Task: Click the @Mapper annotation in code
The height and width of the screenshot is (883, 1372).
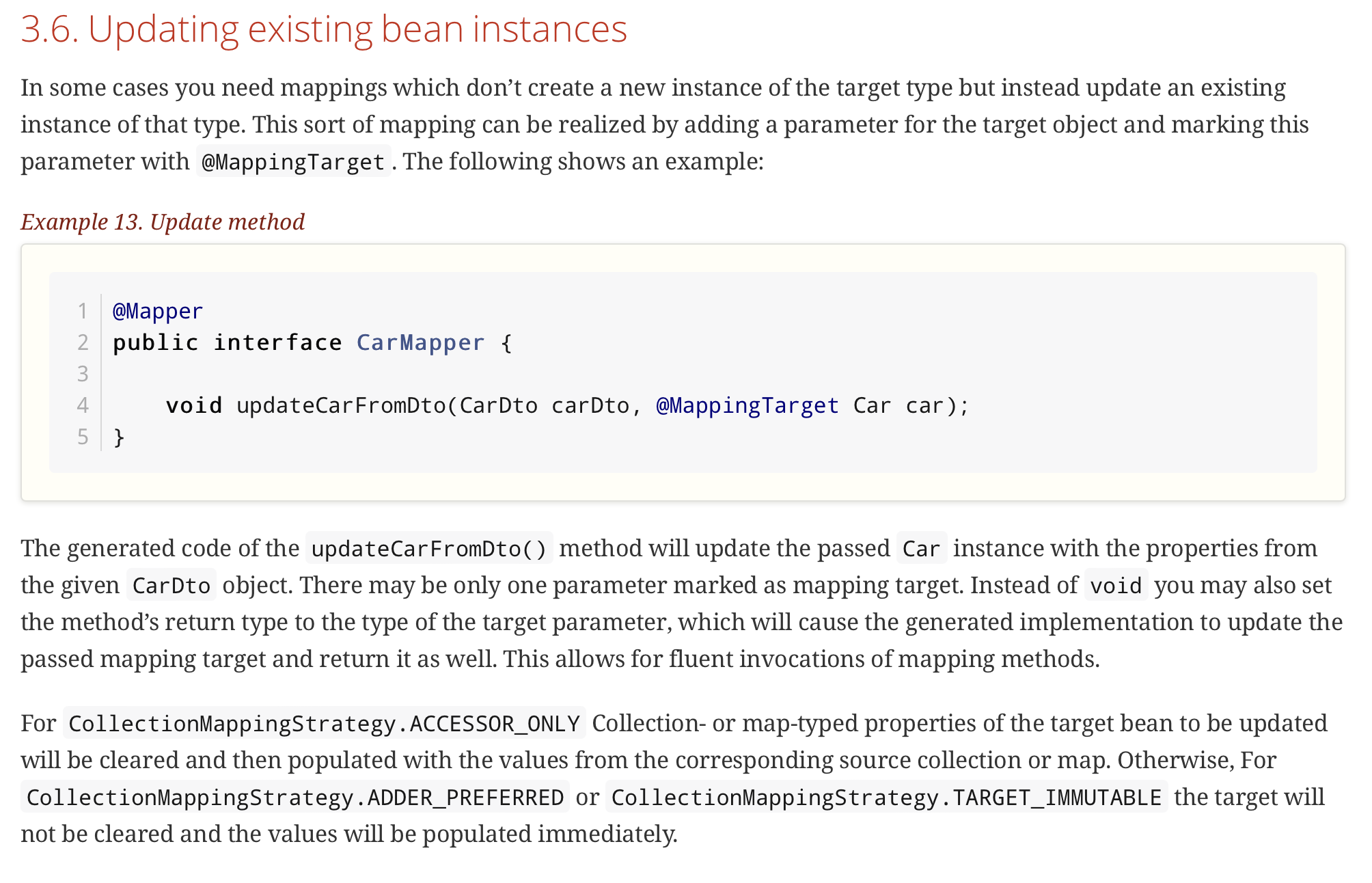Action: click(x=157, y=311)
